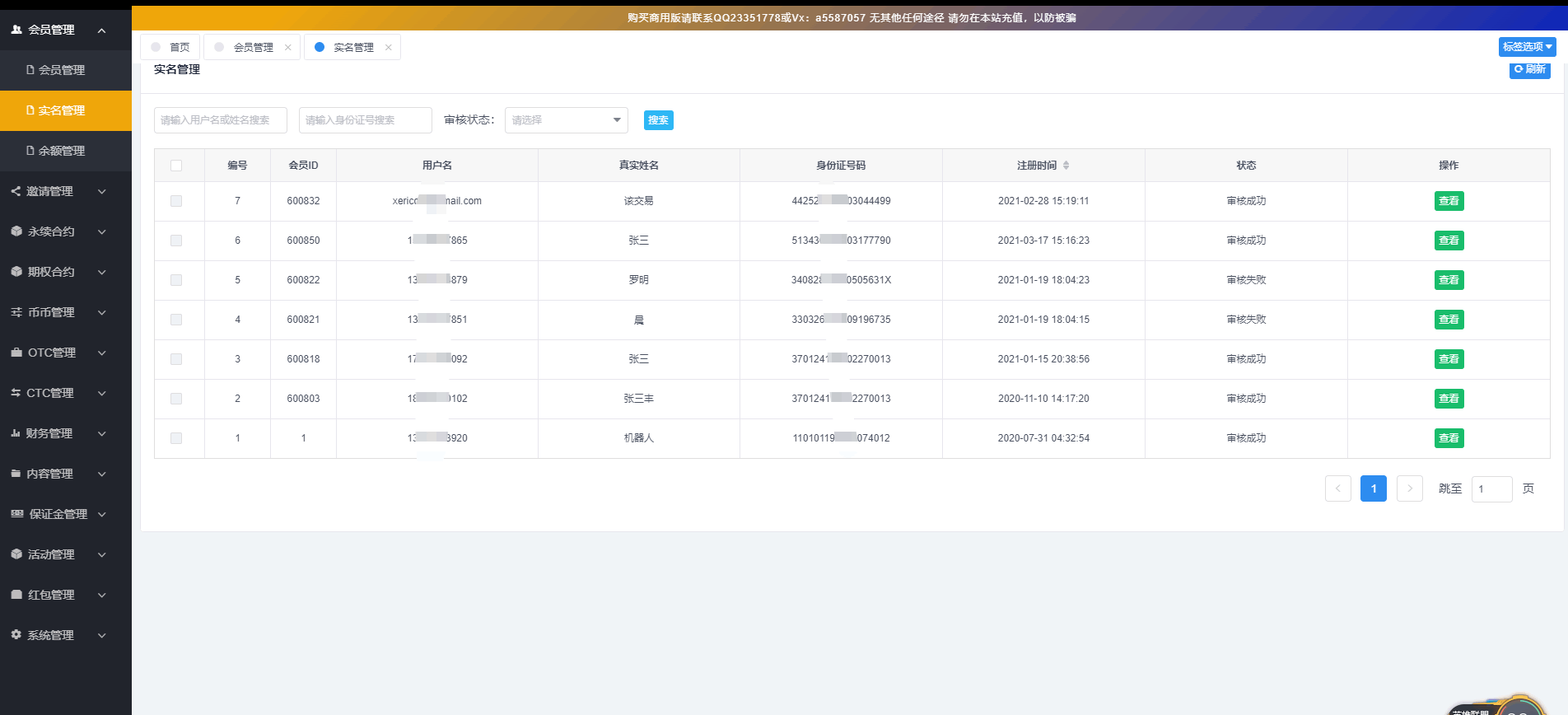Click 查看 for member 600850
This screenshot has height=715, width=1568.
click(1449, 241)
